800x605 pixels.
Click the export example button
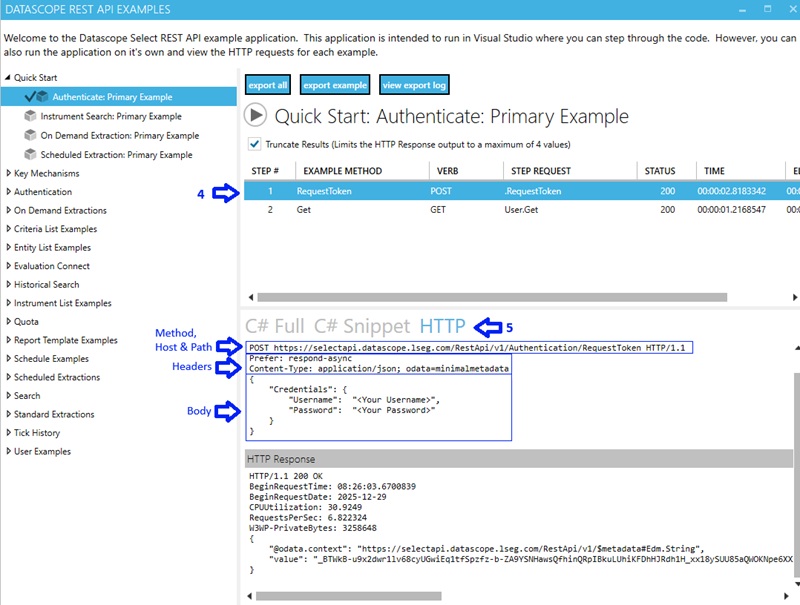335,85
